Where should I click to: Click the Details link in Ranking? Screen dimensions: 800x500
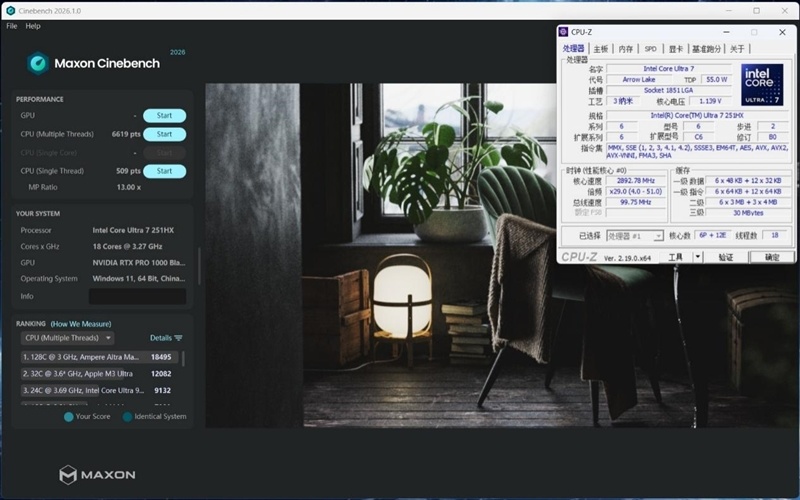point(161,338)
